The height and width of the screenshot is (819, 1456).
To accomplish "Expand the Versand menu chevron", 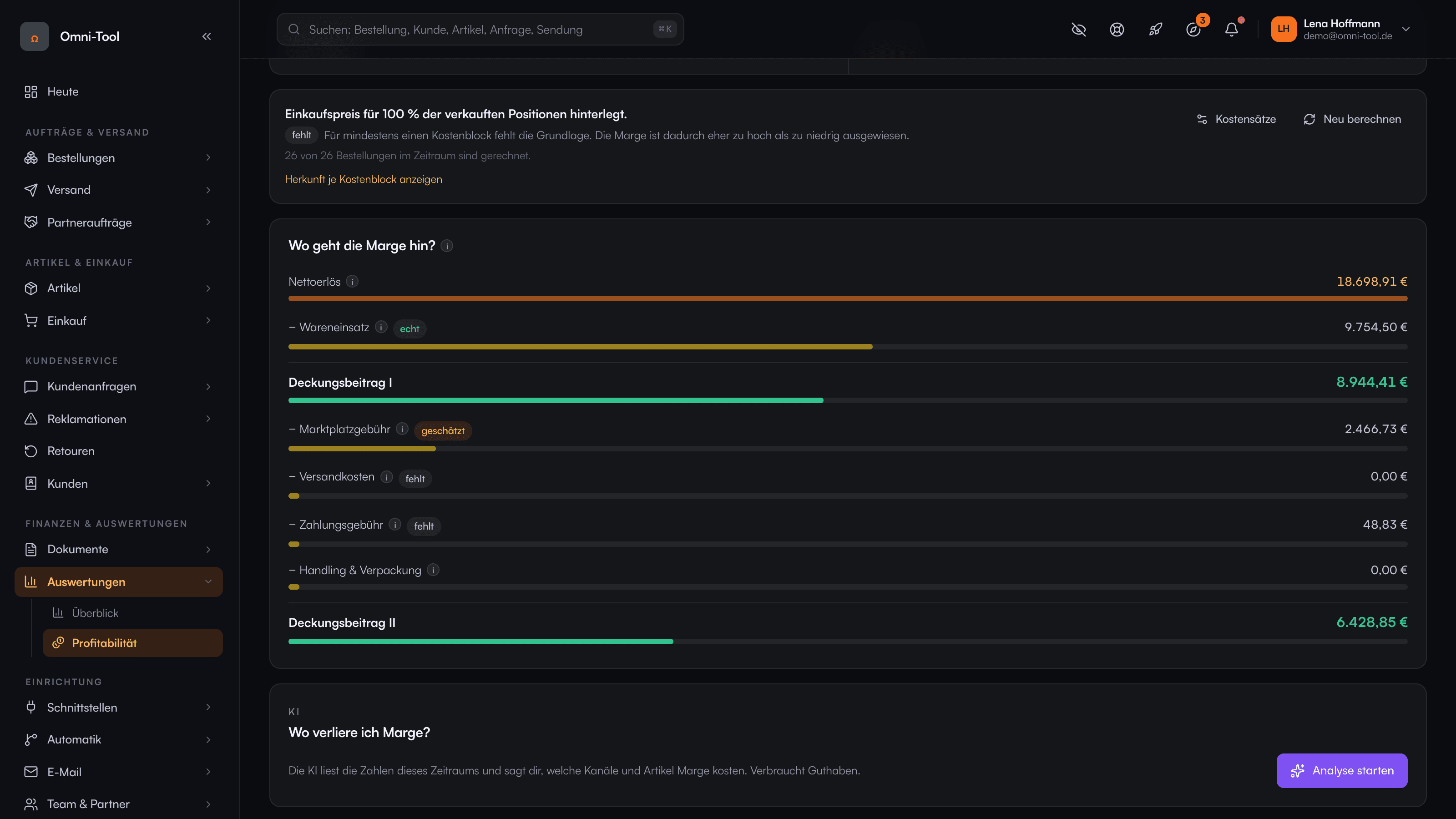I will [208, 190].
